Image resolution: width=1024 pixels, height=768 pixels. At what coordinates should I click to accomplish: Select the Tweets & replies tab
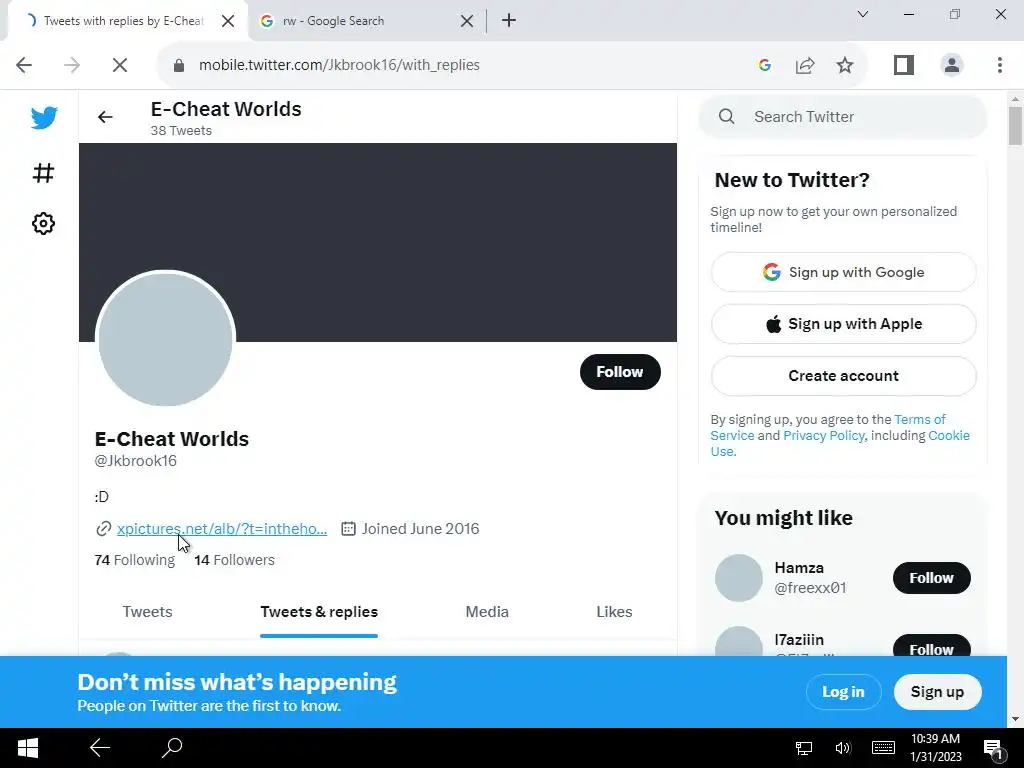point(319,612)
